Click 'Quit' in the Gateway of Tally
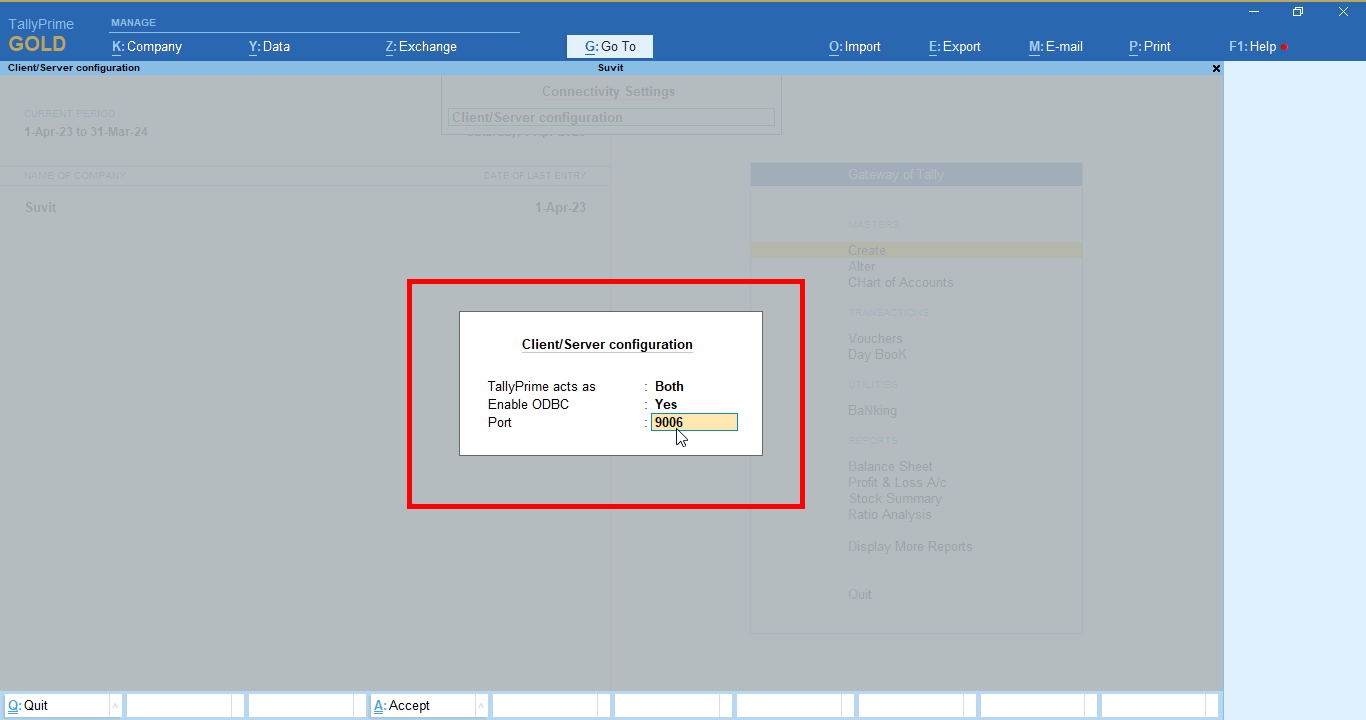Image resolution: width=1366 pixels, height=720 pixels. click(x=860, y=594)
